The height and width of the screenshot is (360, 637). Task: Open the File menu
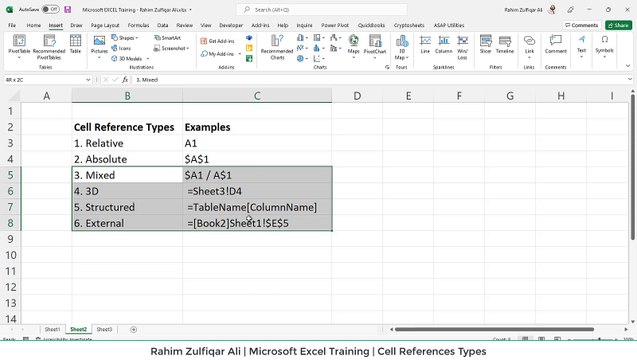tap(12, 25)
